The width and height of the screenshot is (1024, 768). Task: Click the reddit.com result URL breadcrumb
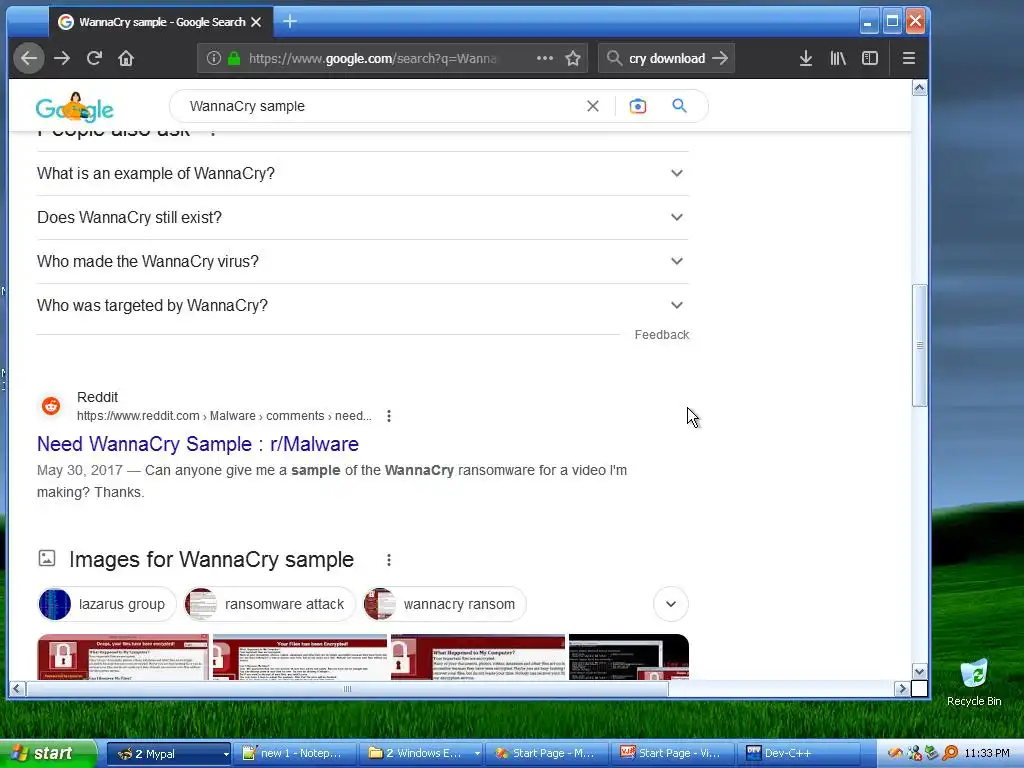pyautogui.click(x=224, y=416)
